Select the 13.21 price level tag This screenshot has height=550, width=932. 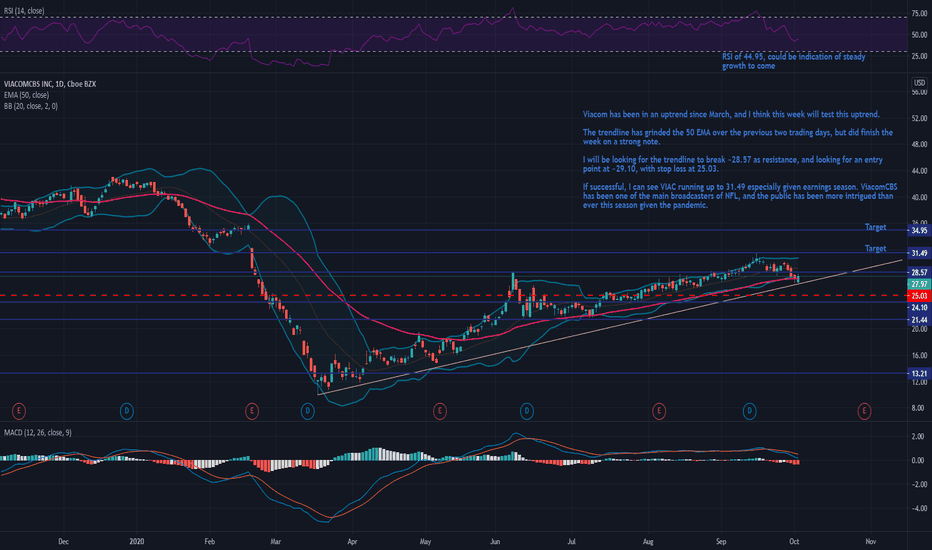pyautogui.click(x=919, y=373)
